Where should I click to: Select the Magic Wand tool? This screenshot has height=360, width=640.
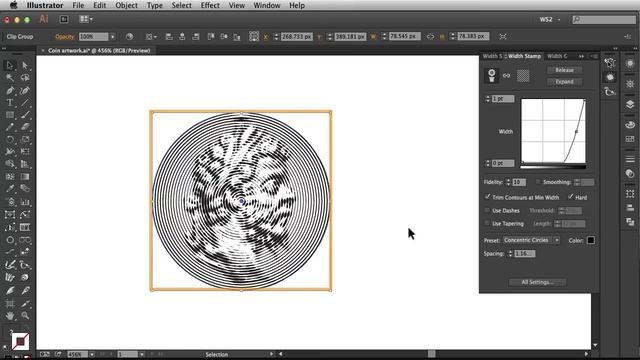click(10, 78)
